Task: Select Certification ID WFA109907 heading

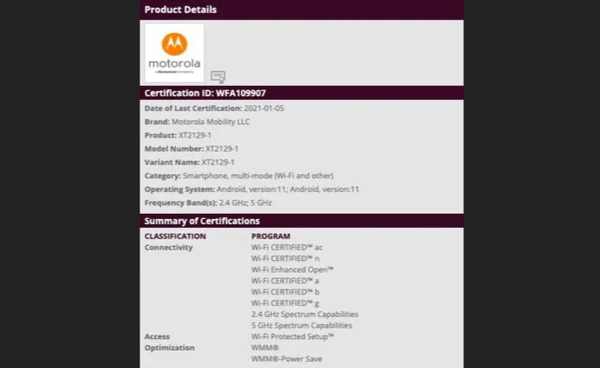Action: 205,93
